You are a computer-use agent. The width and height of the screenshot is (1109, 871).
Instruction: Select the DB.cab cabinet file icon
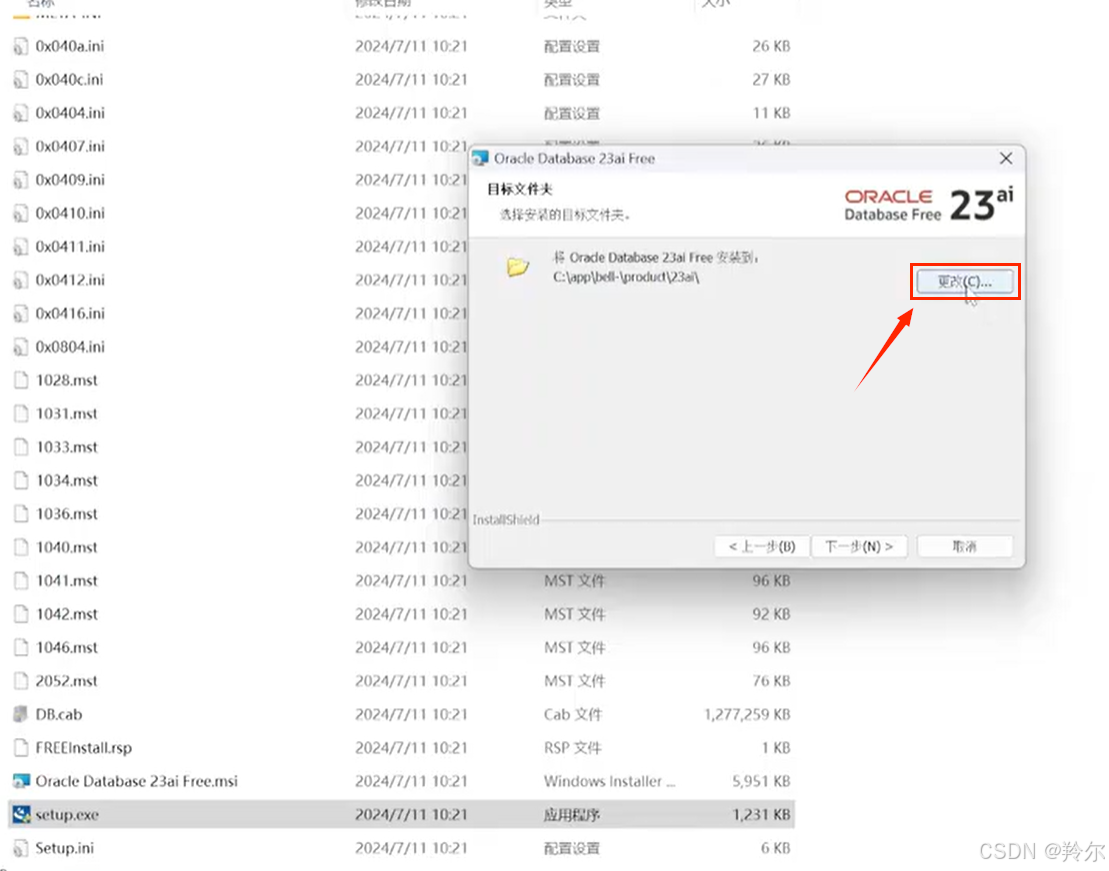[x=21, y=715]
